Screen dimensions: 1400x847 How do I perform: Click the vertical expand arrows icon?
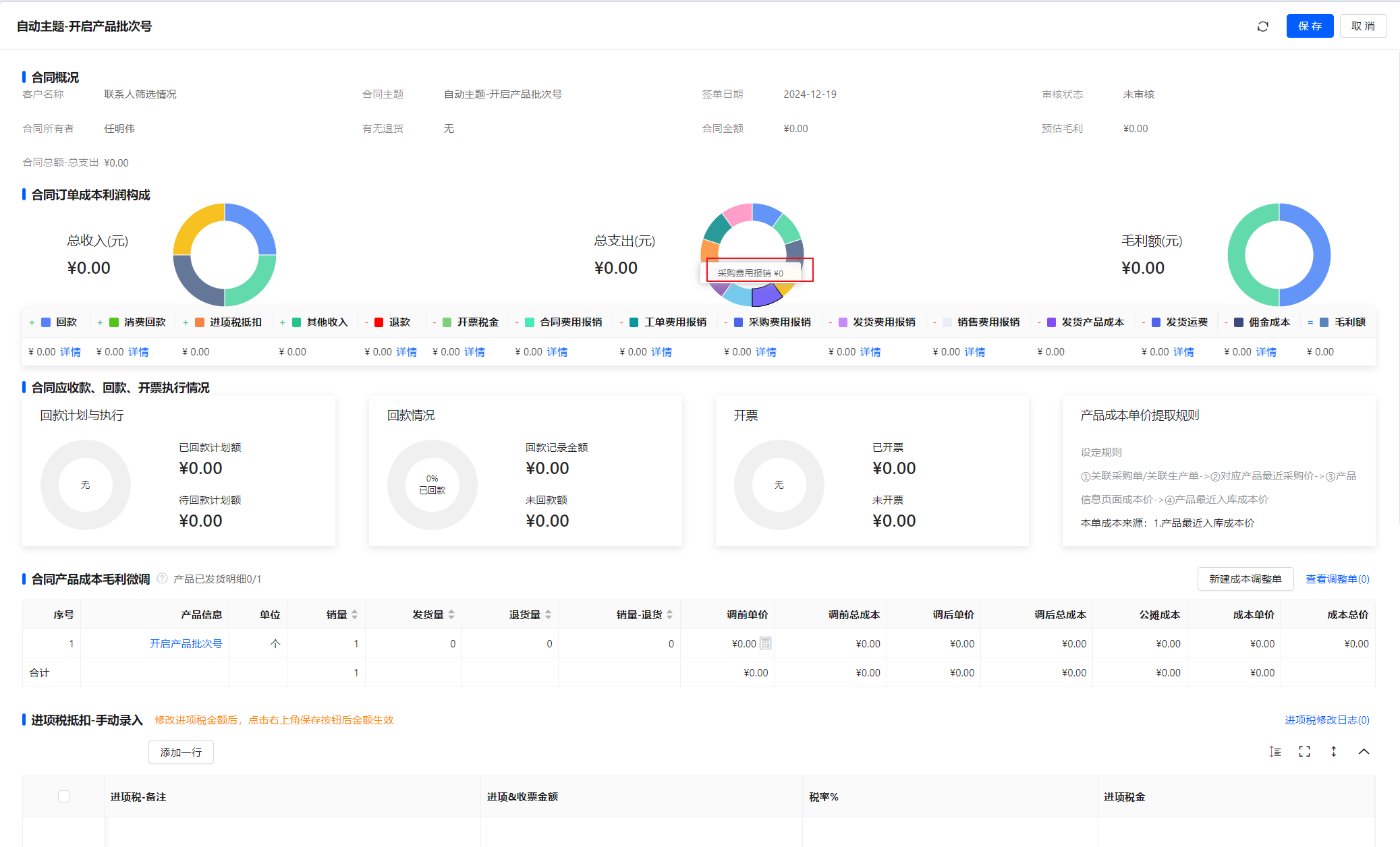[1333, 751]
